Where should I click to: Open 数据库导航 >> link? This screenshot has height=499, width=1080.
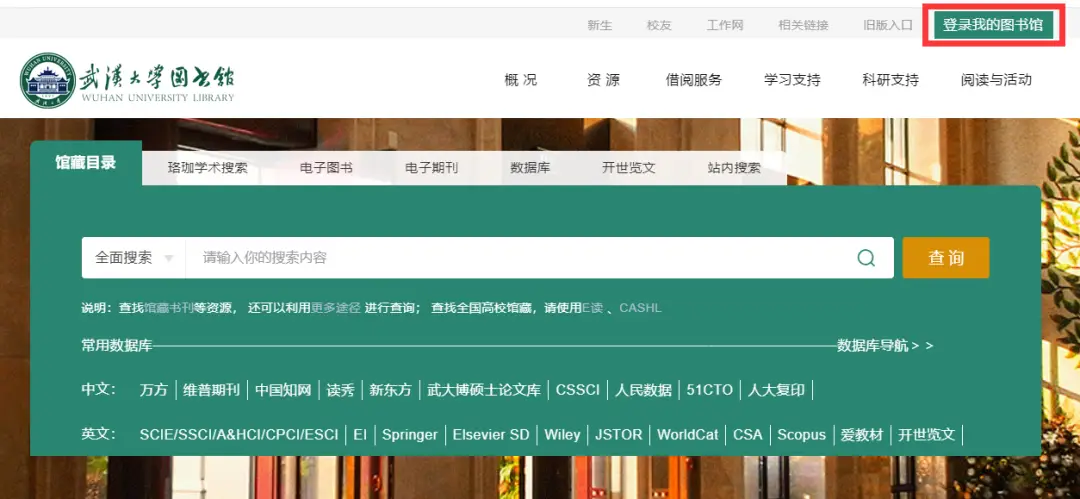[x=885, y=346]
